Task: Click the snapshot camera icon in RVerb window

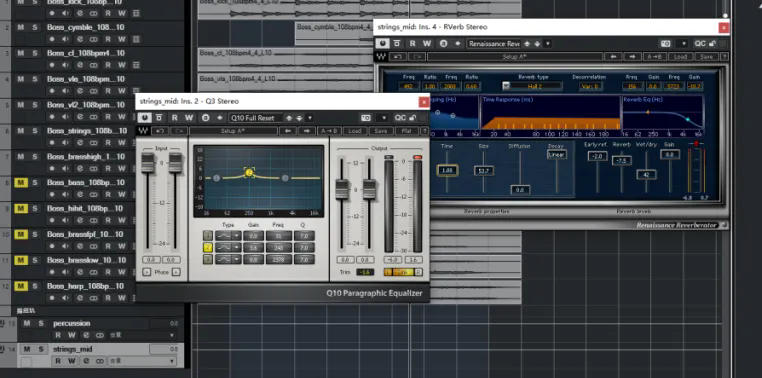Action: point(666,44)
